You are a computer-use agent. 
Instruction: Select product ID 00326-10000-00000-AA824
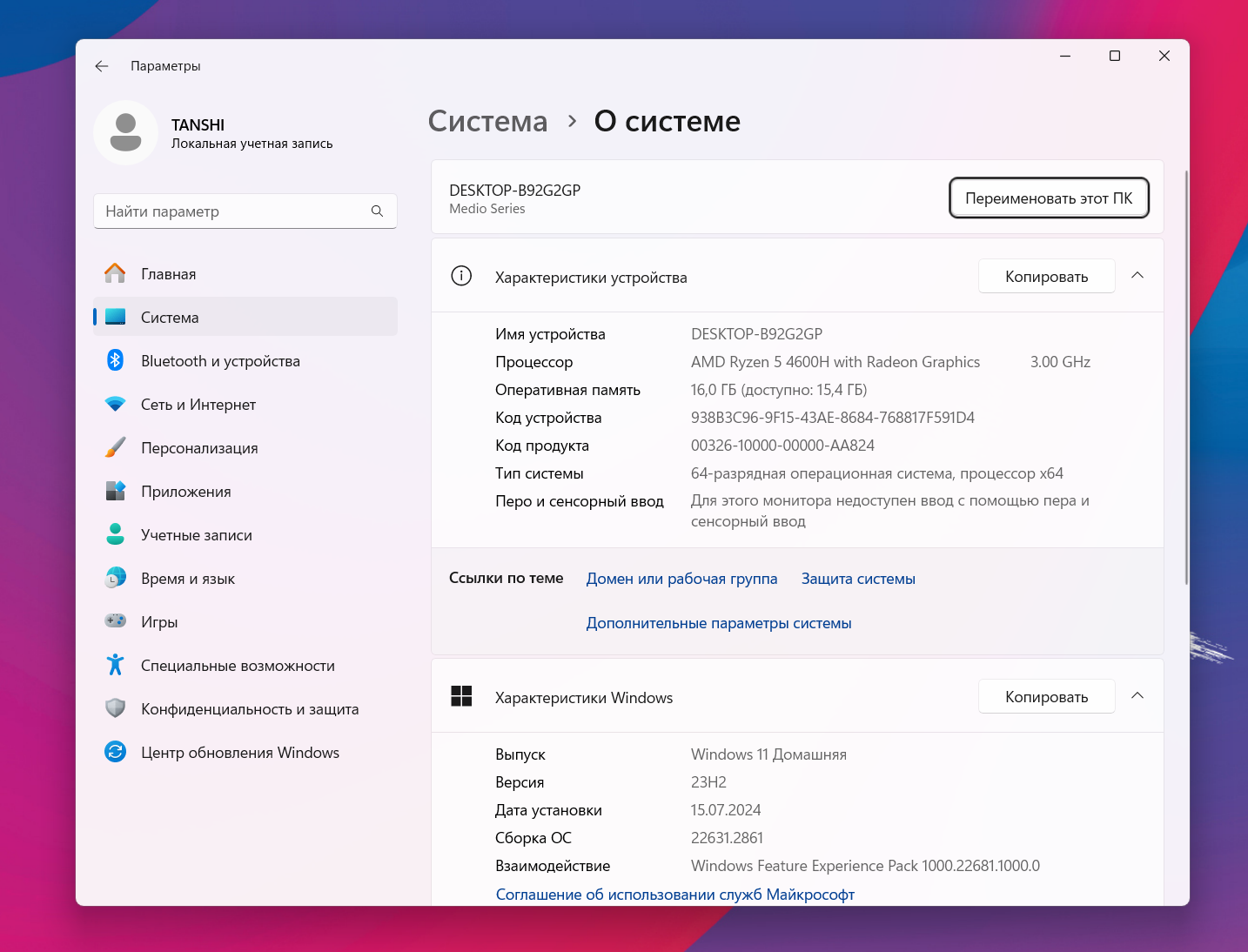(782, 446)
